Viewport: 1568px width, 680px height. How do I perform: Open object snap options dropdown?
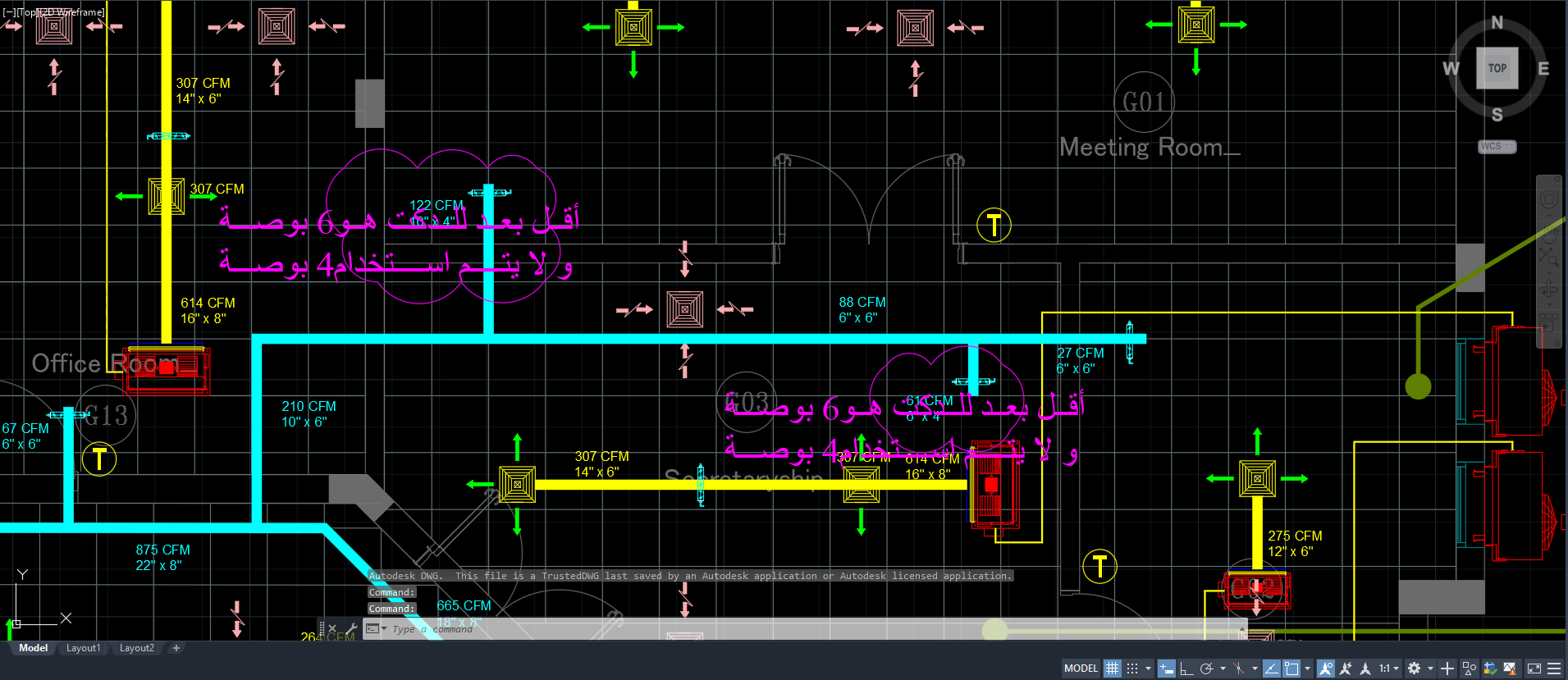(x=1307, y=669)
